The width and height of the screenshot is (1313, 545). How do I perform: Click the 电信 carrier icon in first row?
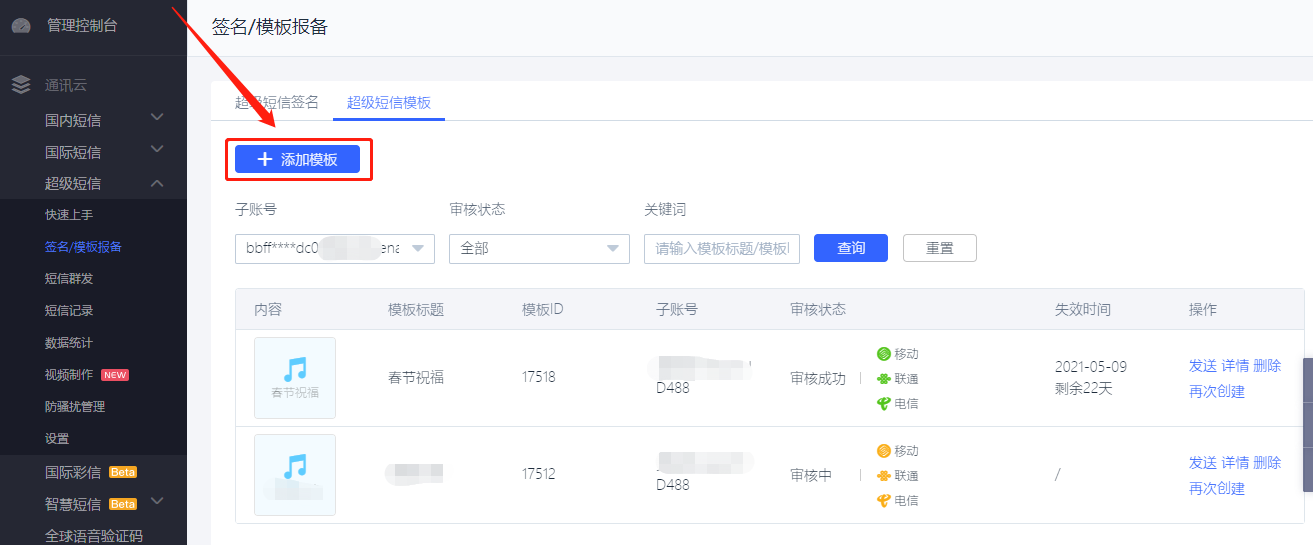884,404
